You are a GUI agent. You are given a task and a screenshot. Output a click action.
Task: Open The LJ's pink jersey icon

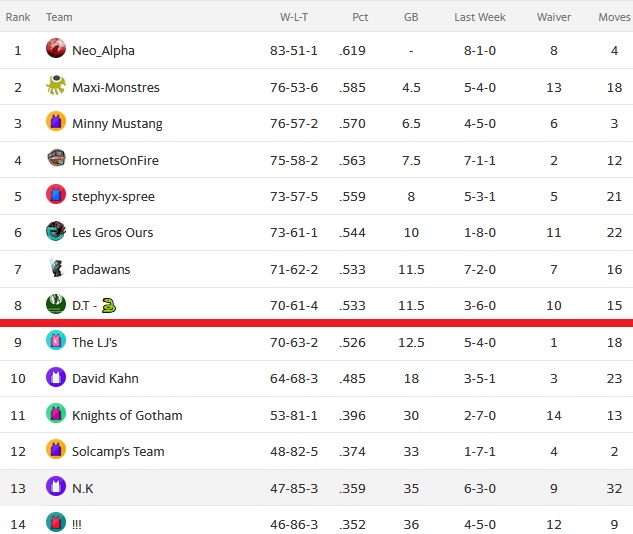pyautogui.click(x=56, y=340)
